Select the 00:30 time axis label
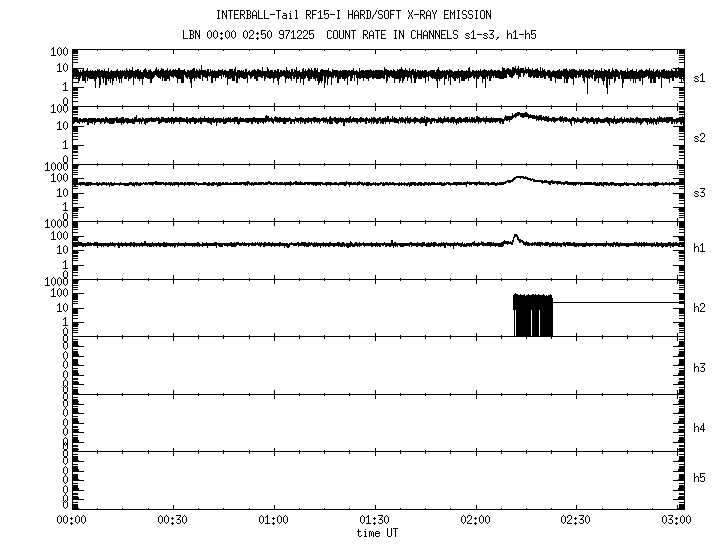The height and width of the screenshot is (550, 720). click(x=172, y=520)
